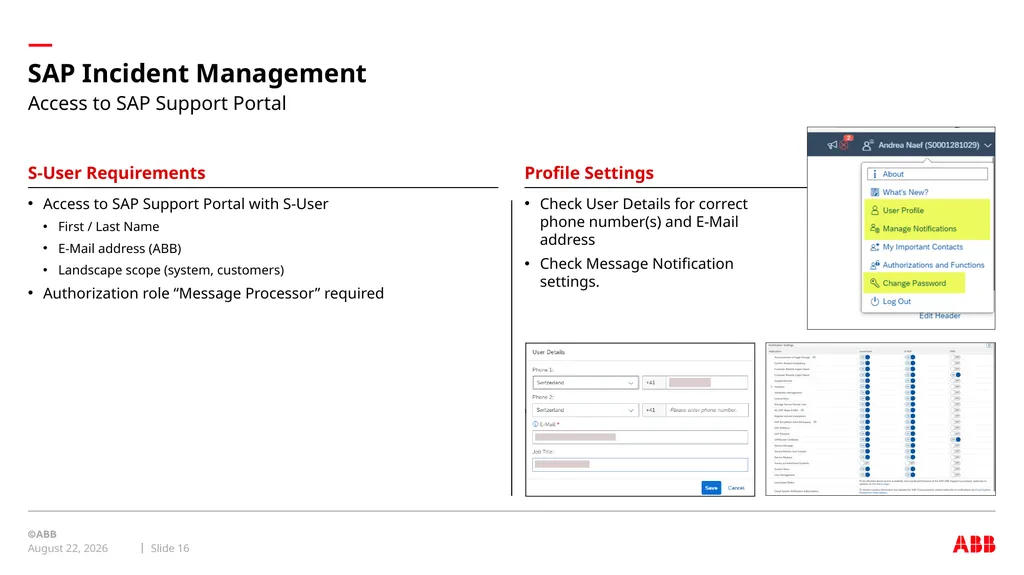Screen dimensions: 1024x575
Task: Open the red error alert icon with badge 2
Action: tap(845, 143)
